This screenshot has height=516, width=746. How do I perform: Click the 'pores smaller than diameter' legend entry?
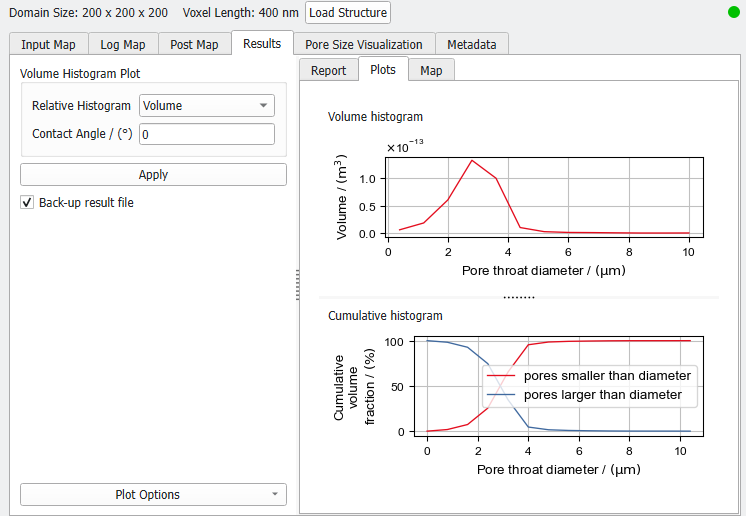(589, 376)
